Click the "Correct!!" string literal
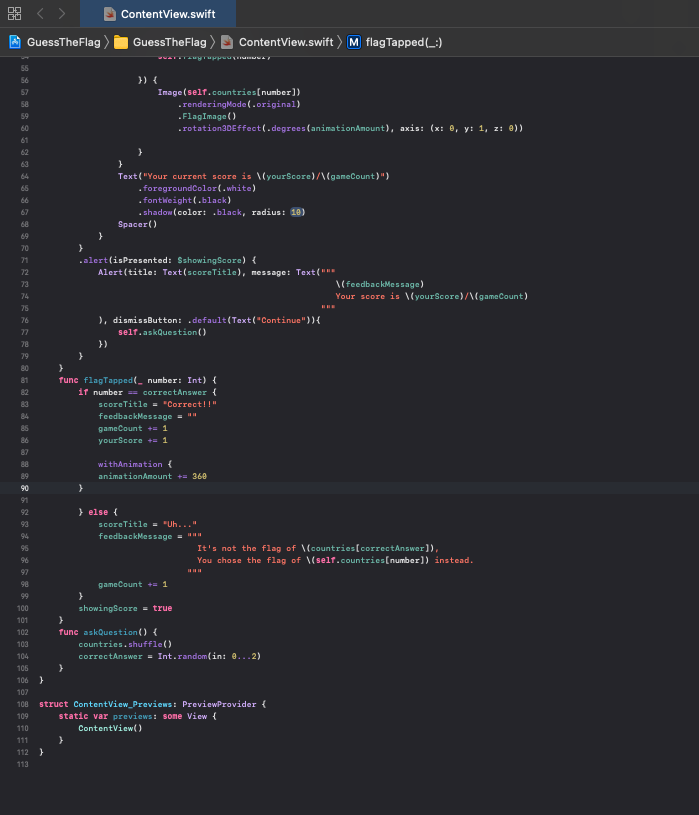Viewport: 699px width, 815px height. pyautogui.click(x=189, y=404)
